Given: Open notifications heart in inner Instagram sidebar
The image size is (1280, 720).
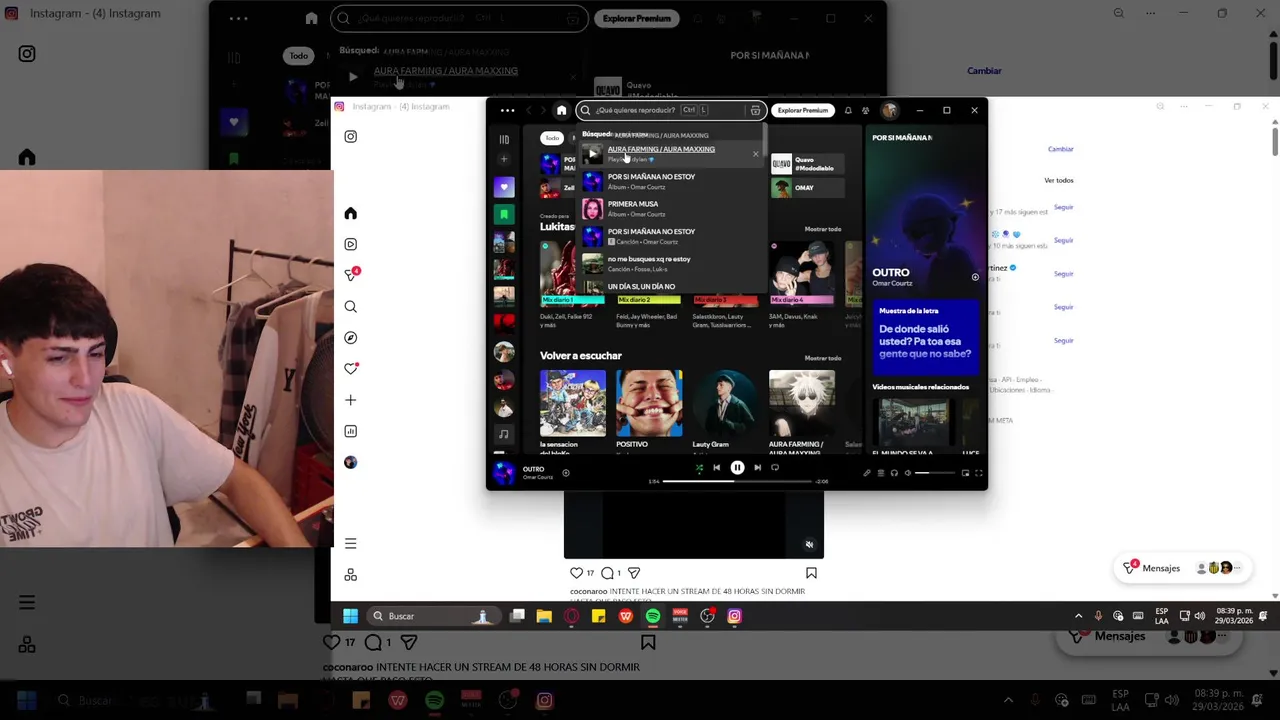Looking at the screenshot, I should 351,368.
